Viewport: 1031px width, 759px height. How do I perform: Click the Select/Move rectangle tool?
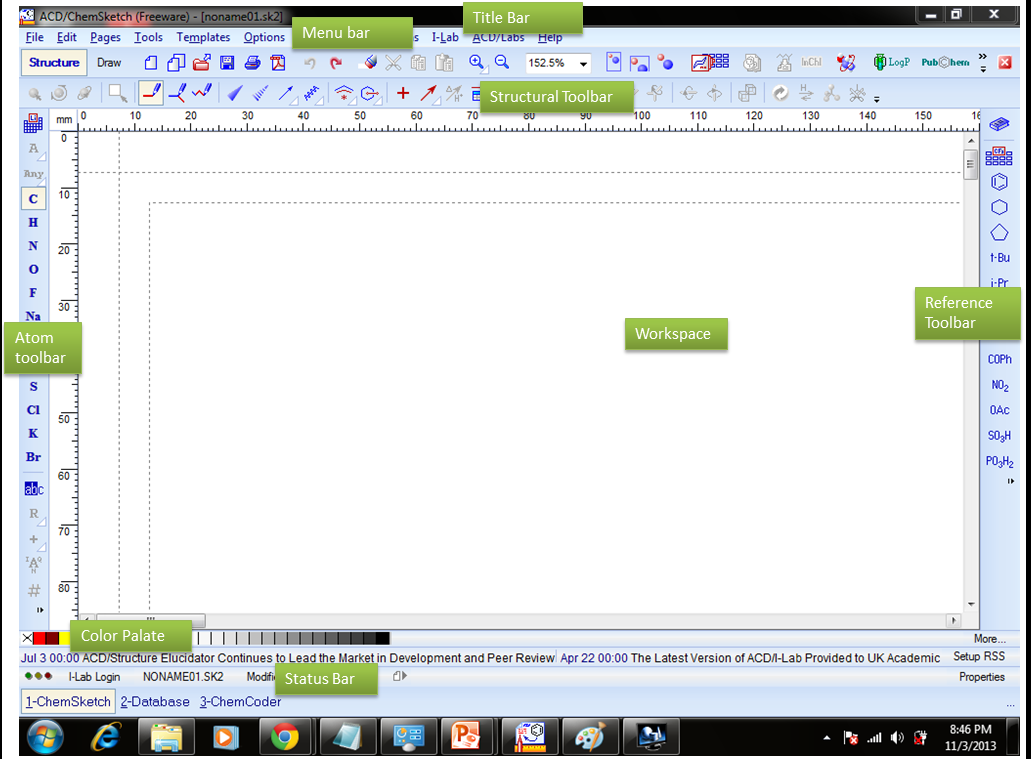tap(118, 93)
